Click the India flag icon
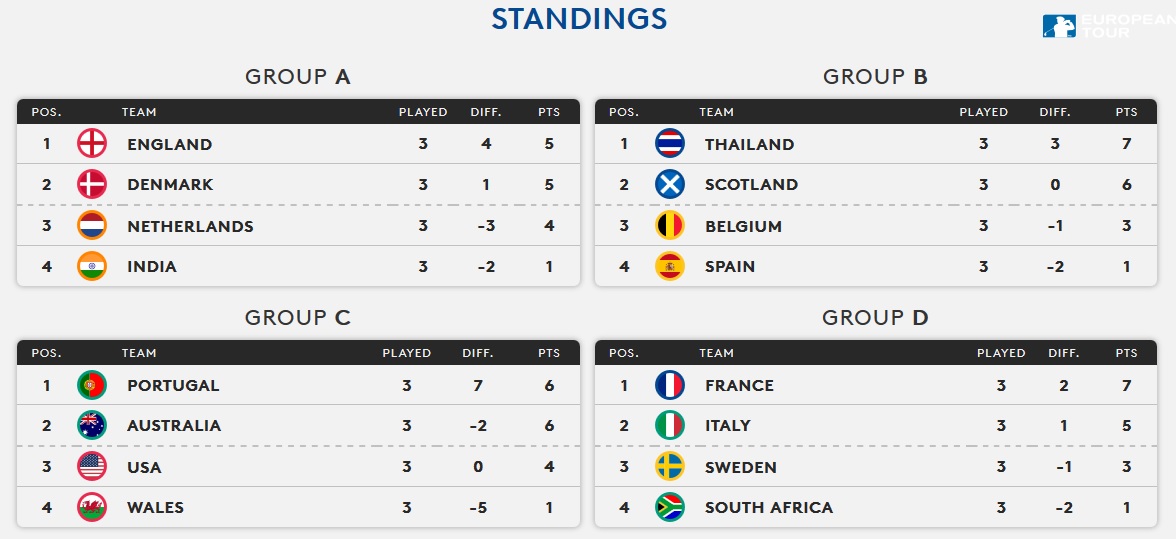Viewport: 1176px width, 539px height. pos(92,266)
